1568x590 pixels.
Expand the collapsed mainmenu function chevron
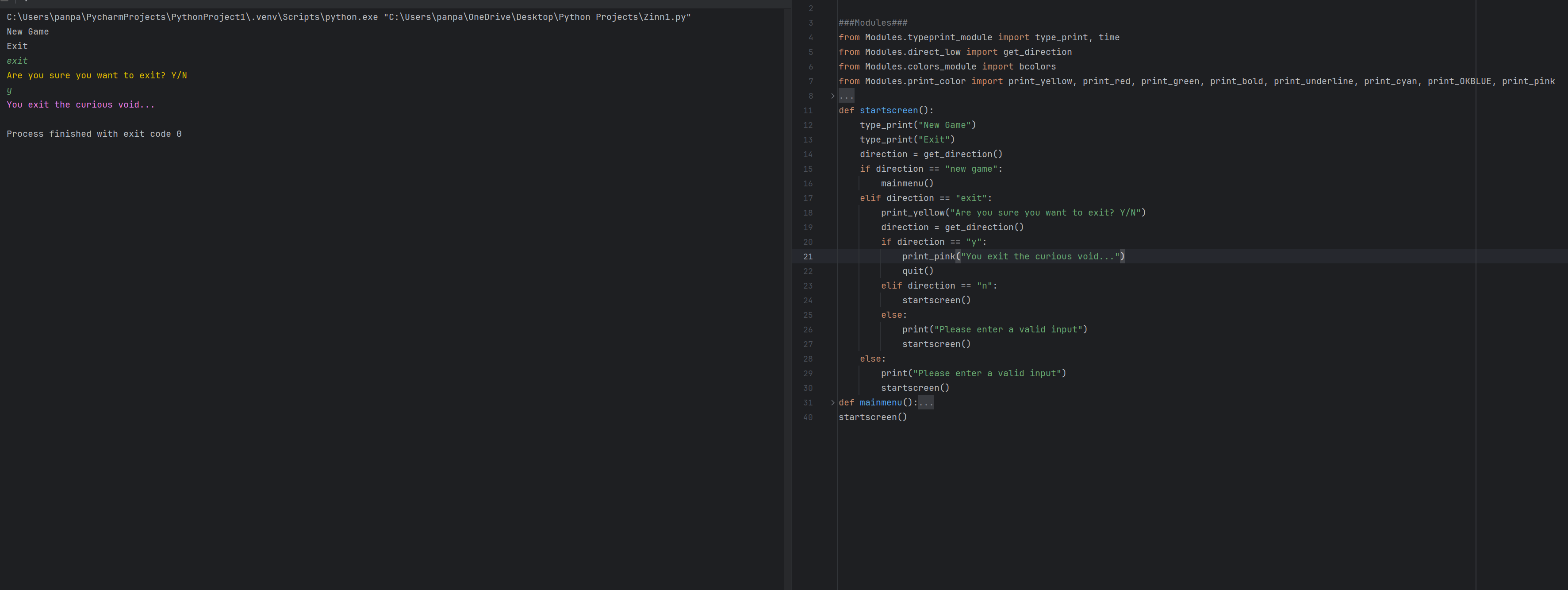pyautogui.click(x=832, y=402)
